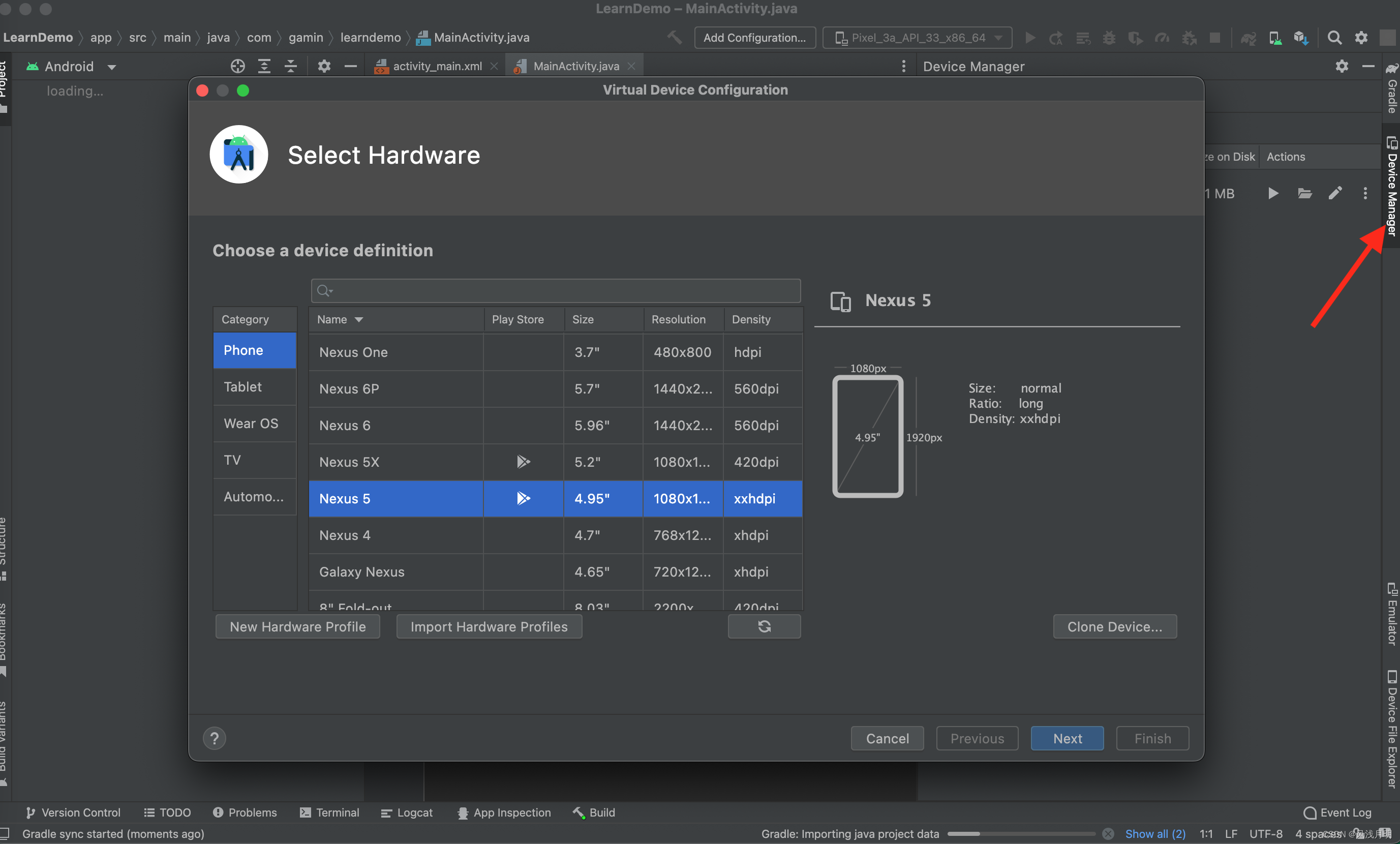Click the help question mark button

(214, 738)
